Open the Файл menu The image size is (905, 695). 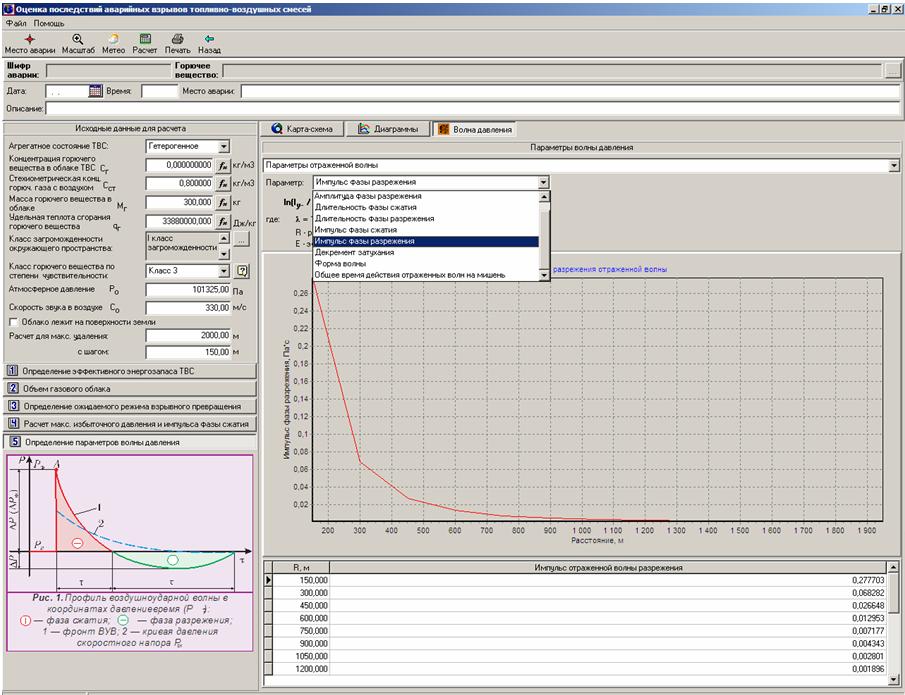tap(16, 22)
